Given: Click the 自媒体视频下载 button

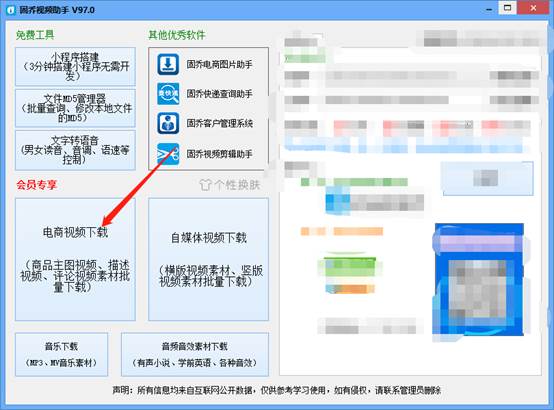Looking at the screenshot, I should click(x=208, y=259).
